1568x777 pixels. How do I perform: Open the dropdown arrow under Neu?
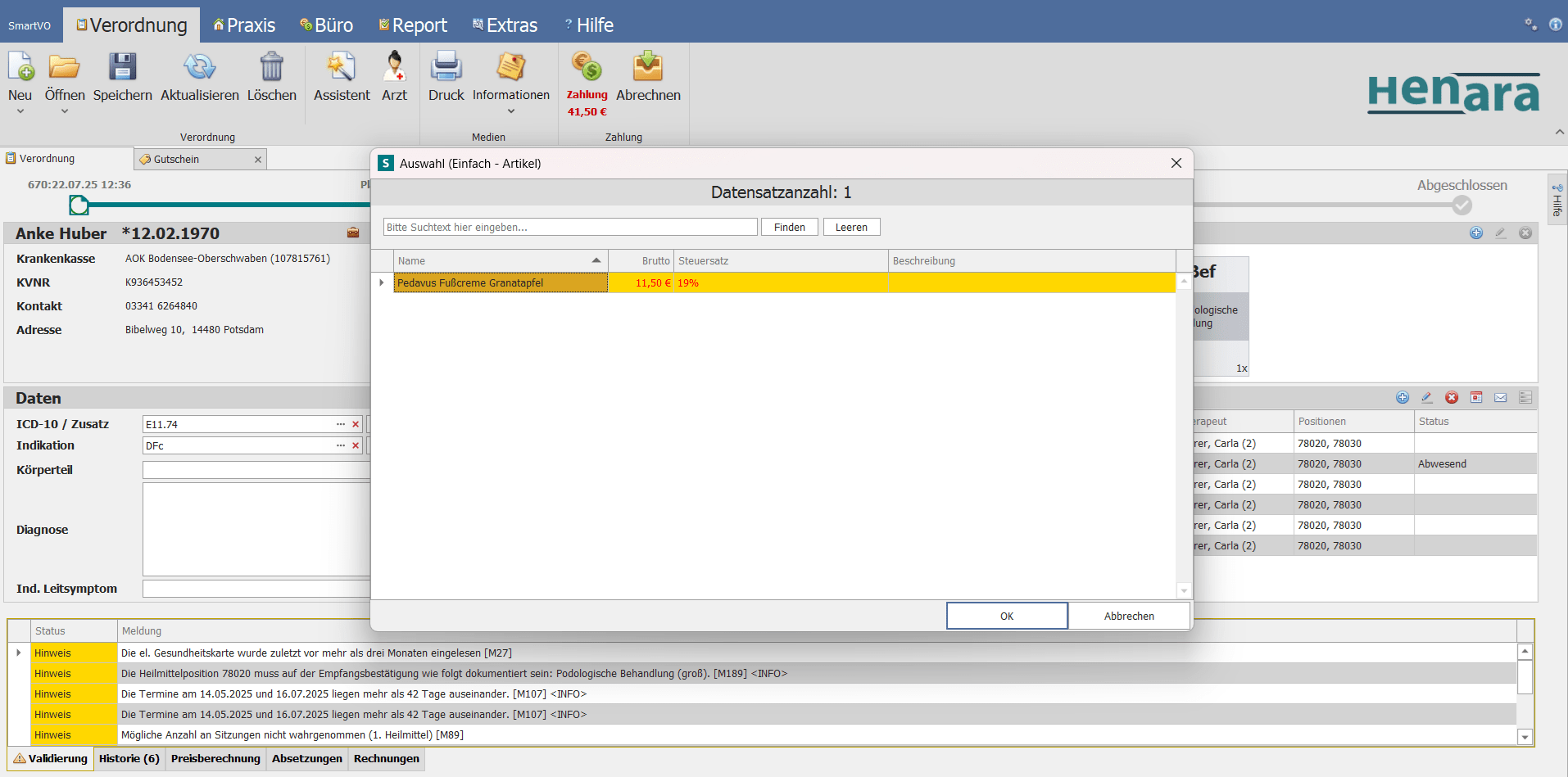point(20,111)
